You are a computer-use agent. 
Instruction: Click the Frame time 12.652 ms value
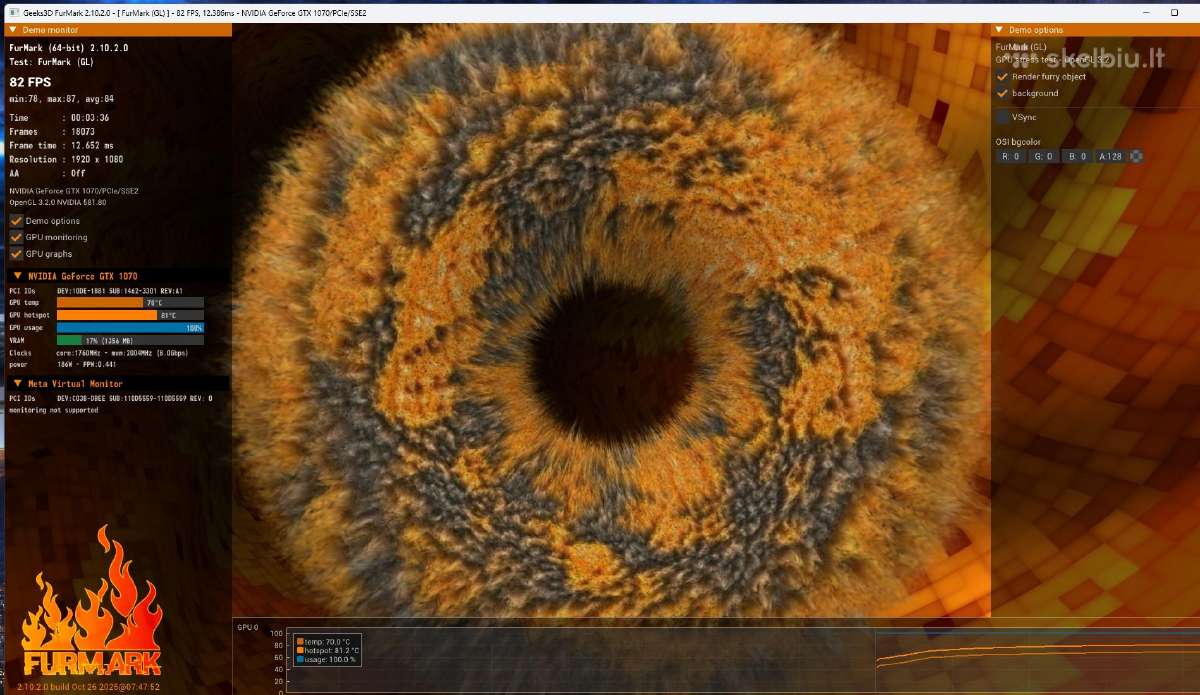click(92, 146)
